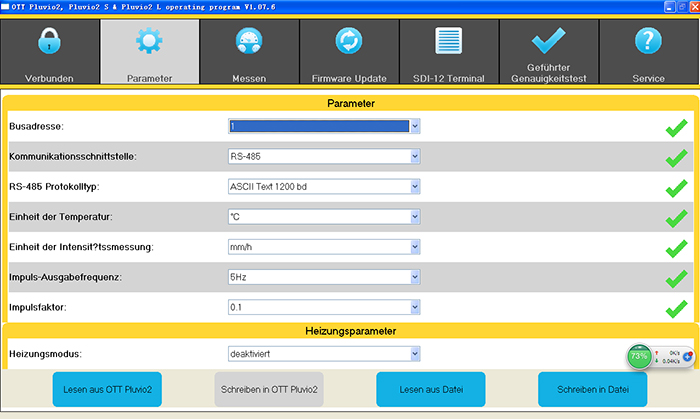Screen dimensions: 700x419
Task: Open the SDI-12 Terminal document icon
Action: click(x=449, y=41)
